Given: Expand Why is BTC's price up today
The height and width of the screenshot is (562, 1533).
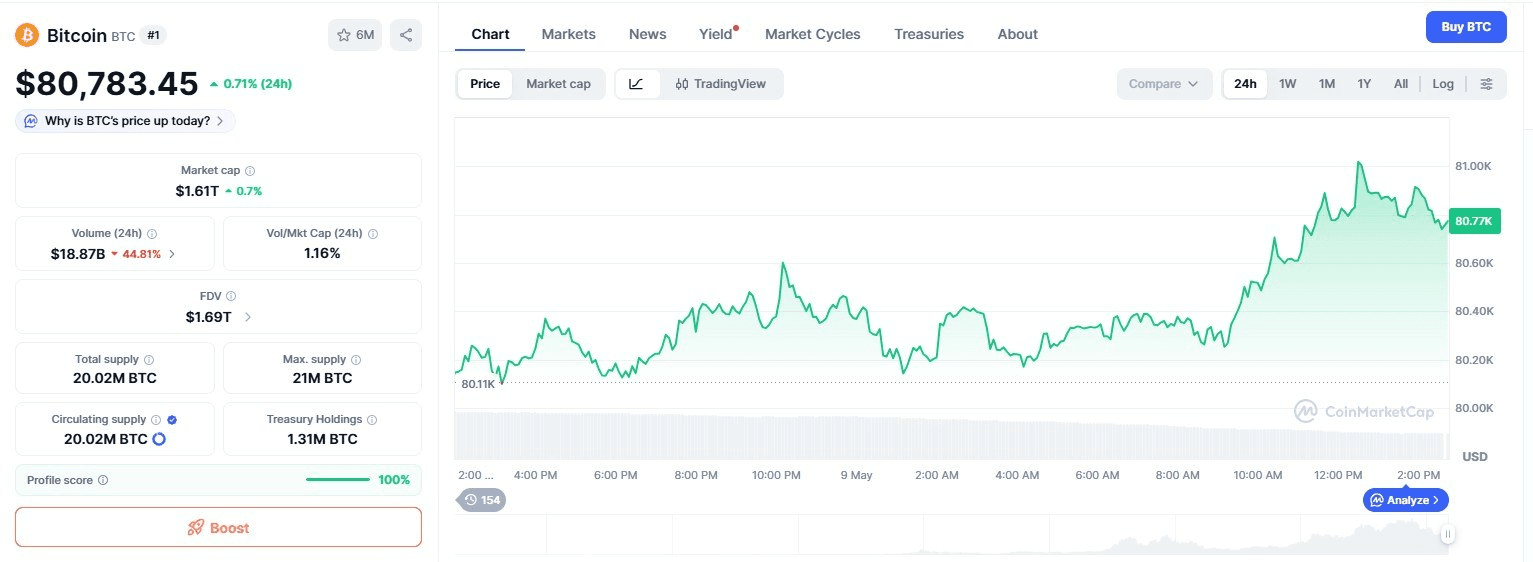Looking at the screenshot, I should click(x=126, y=121).
